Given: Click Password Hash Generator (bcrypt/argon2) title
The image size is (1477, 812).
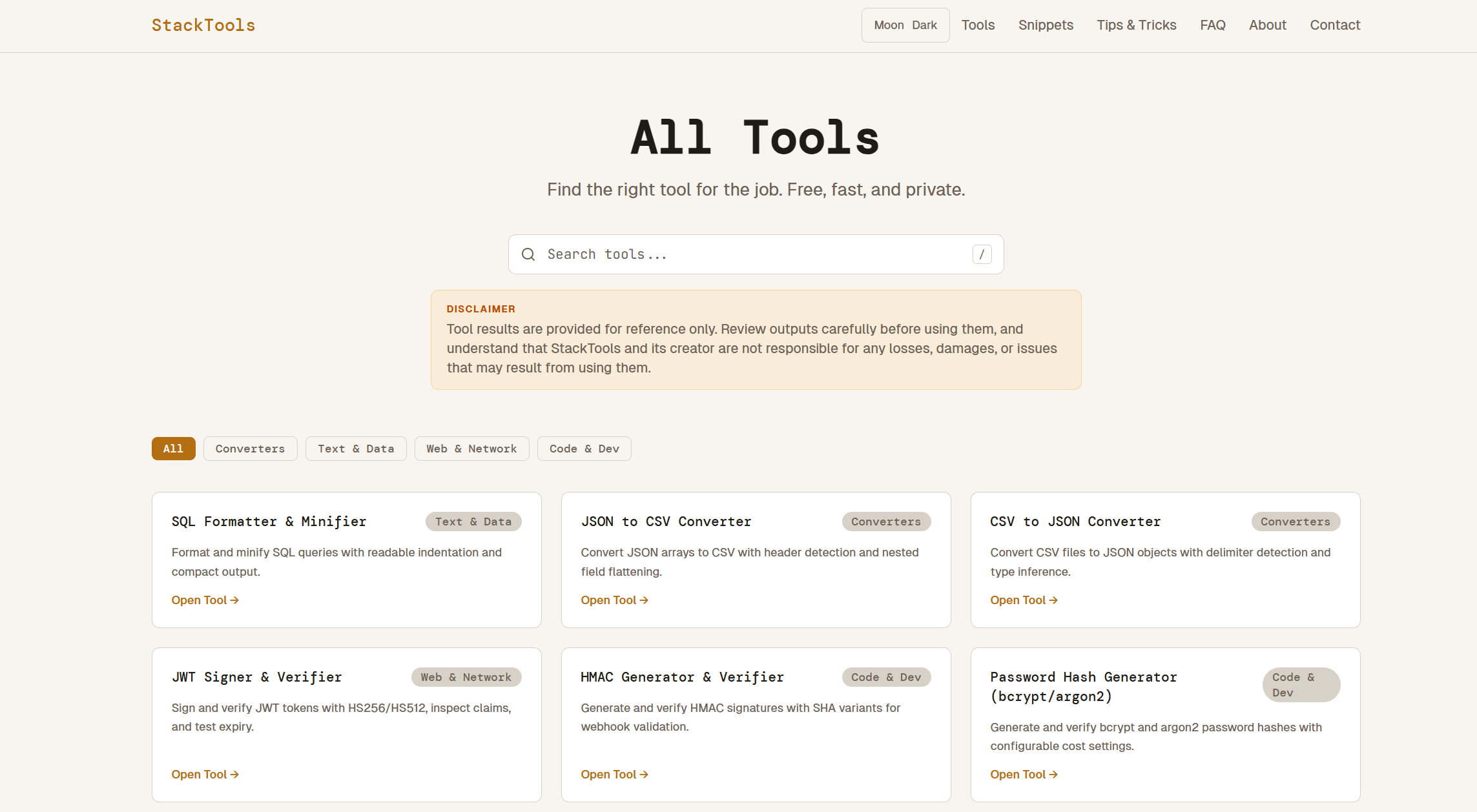Looking at the screenshot, I should [1084, 687].
